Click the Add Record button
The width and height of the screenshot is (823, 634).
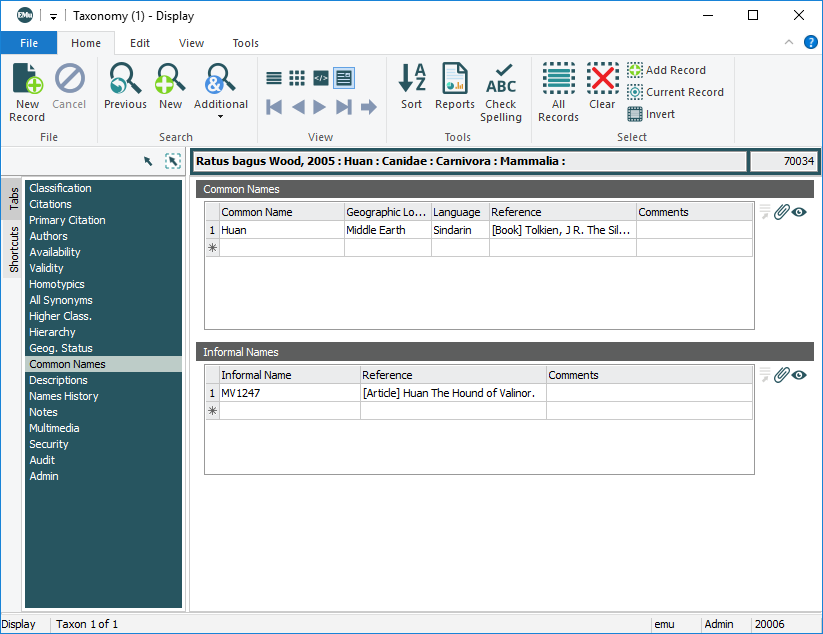[x=666, y=70]
